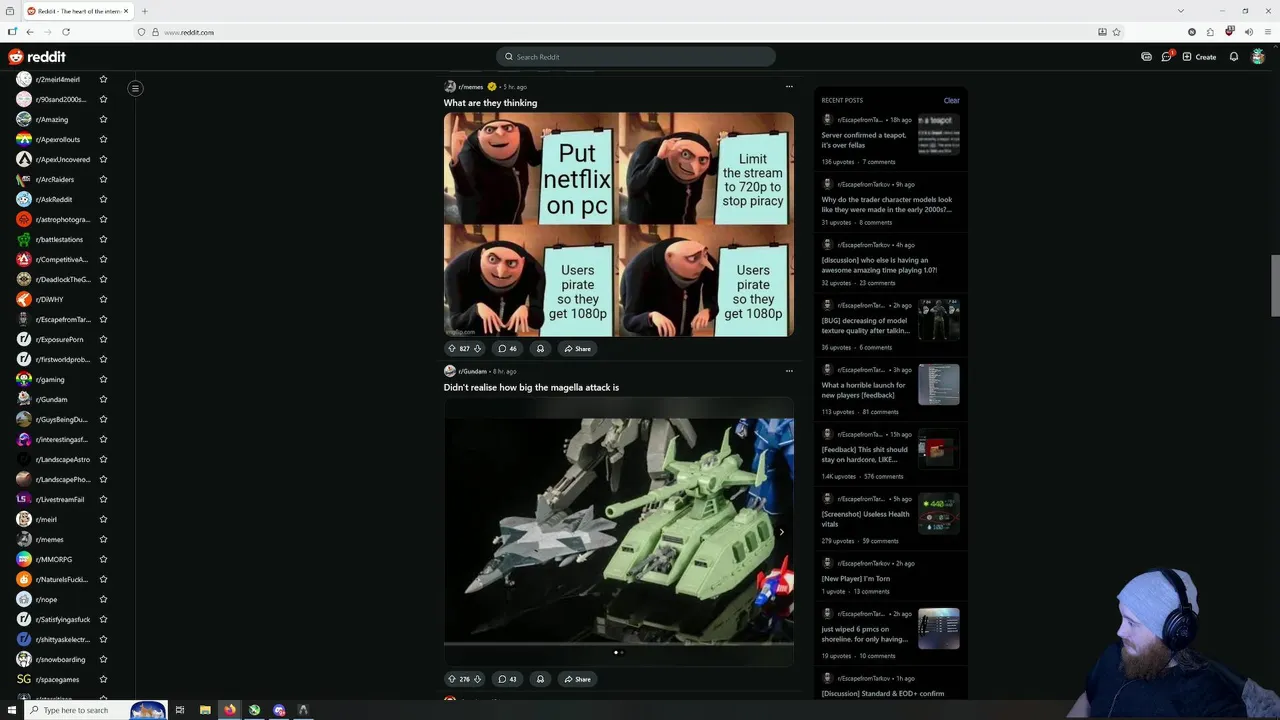1280x720 pixels.
Task: Award the magella attack Gundam post
Action: pyautogui.click(x=540, y=679)
